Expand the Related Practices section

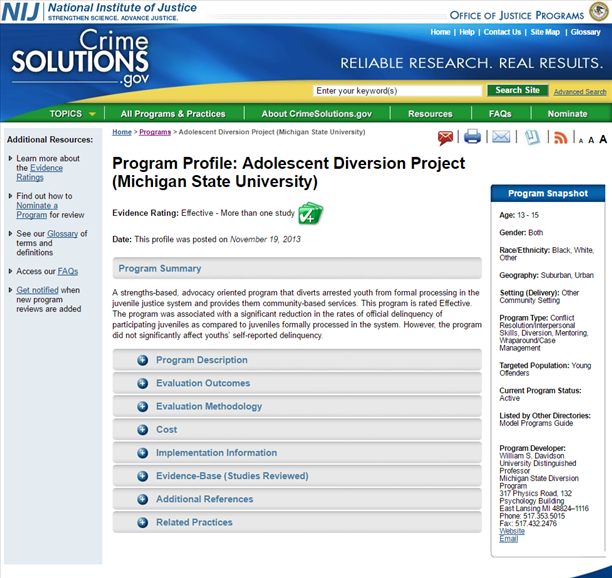[x=297, y=522]
